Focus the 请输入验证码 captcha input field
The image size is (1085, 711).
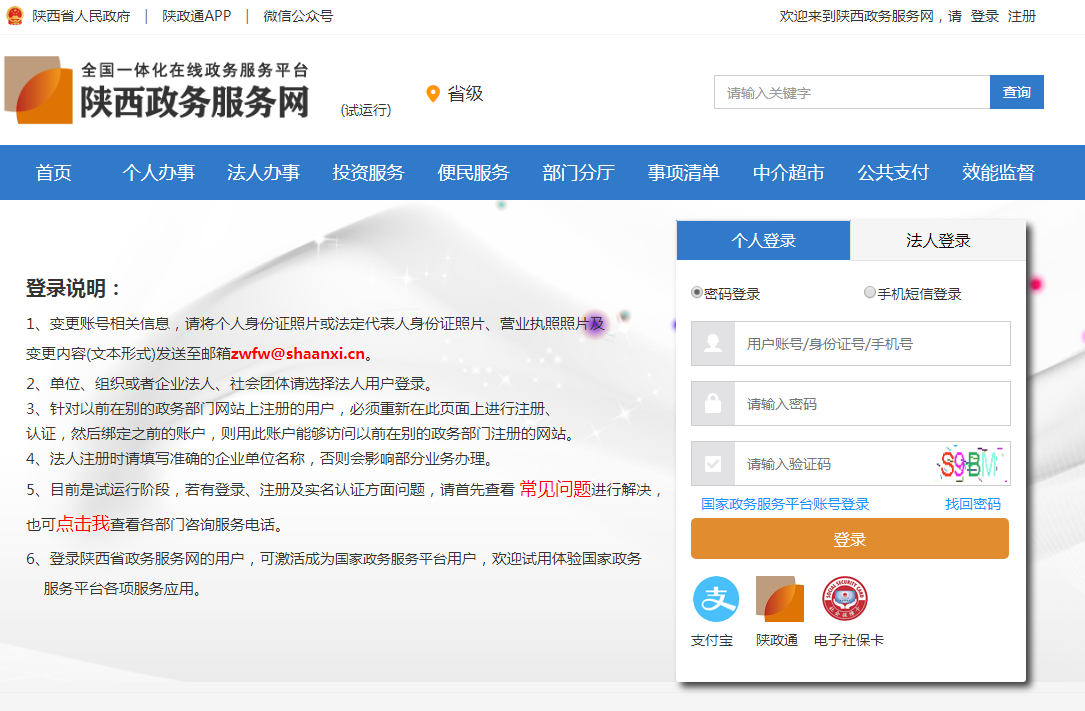[834, 463]
